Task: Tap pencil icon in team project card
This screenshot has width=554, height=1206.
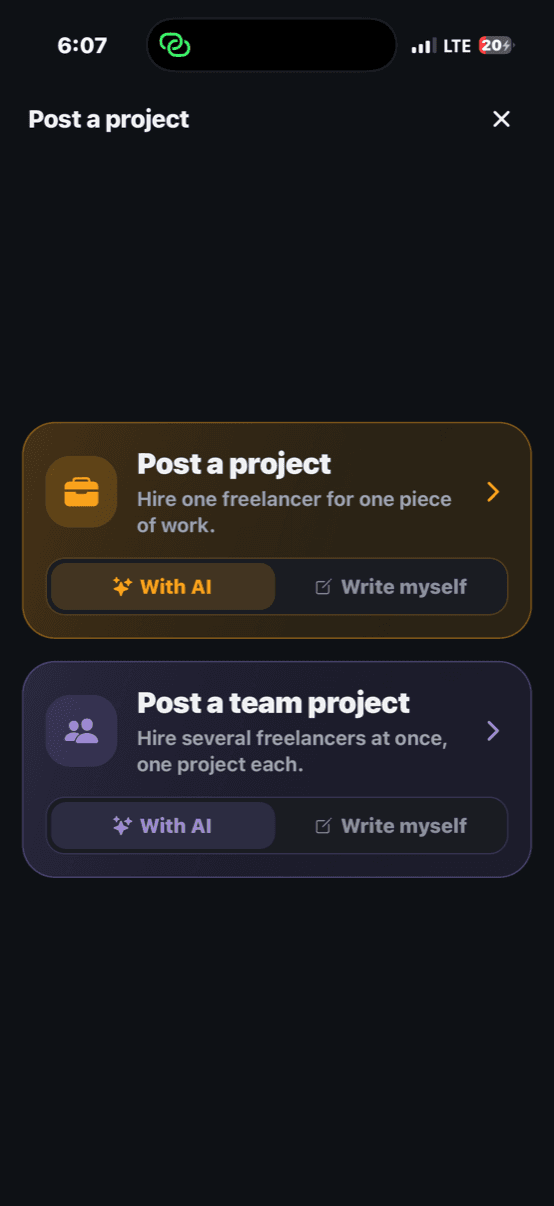Action: click(323, 826)
